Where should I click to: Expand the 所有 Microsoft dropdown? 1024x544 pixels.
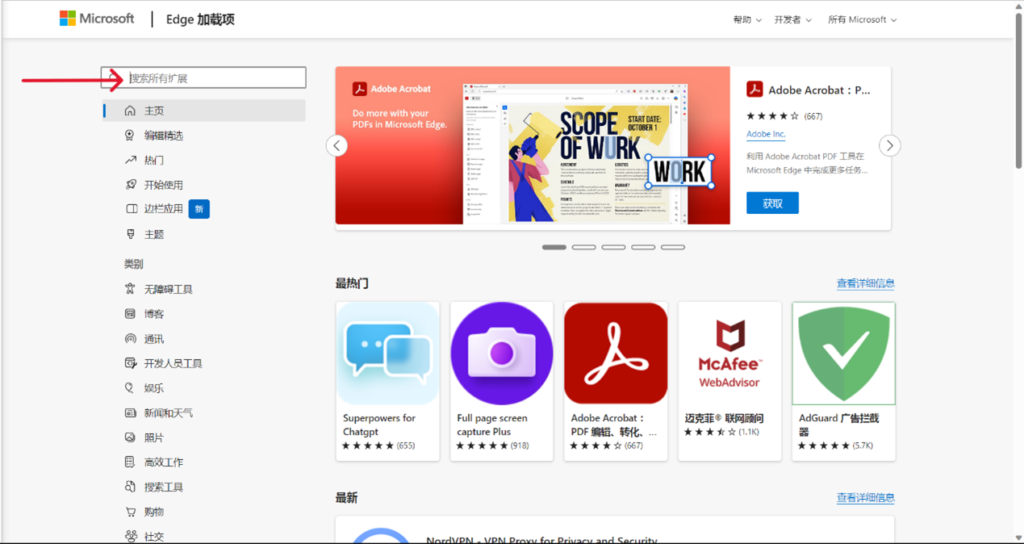[862, 20]
